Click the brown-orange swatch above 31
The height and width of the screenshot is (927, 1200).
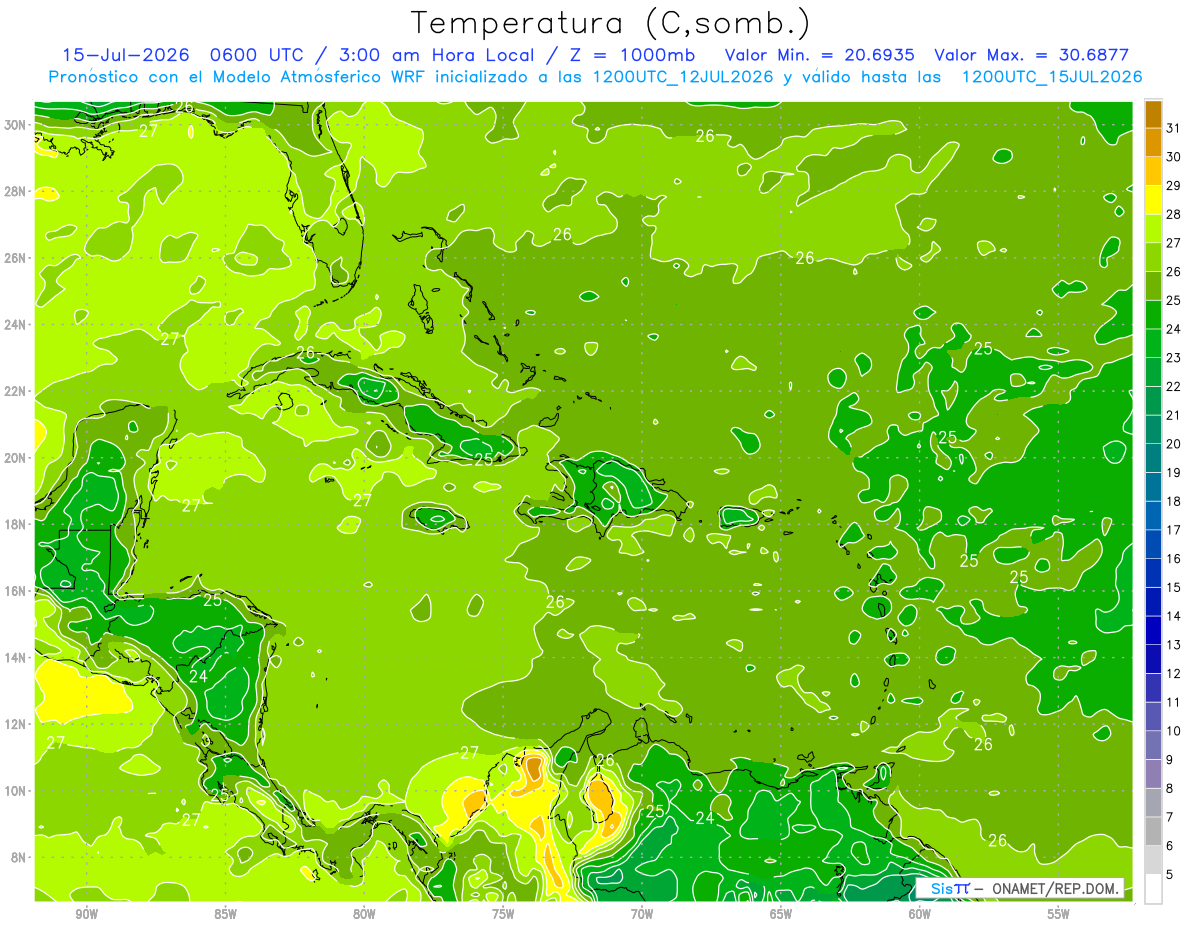point(1153,113)
